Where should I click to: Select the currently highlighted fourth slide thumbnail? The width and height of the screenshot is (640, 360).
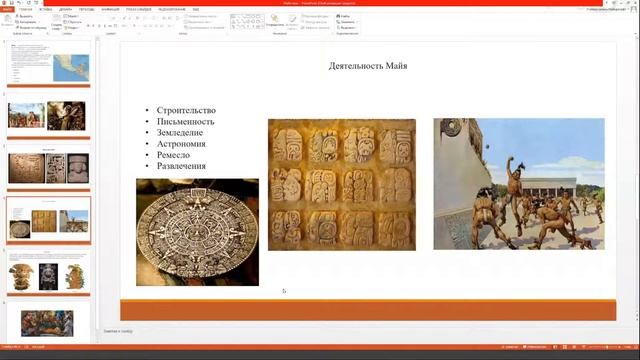(x=49, y=220)
